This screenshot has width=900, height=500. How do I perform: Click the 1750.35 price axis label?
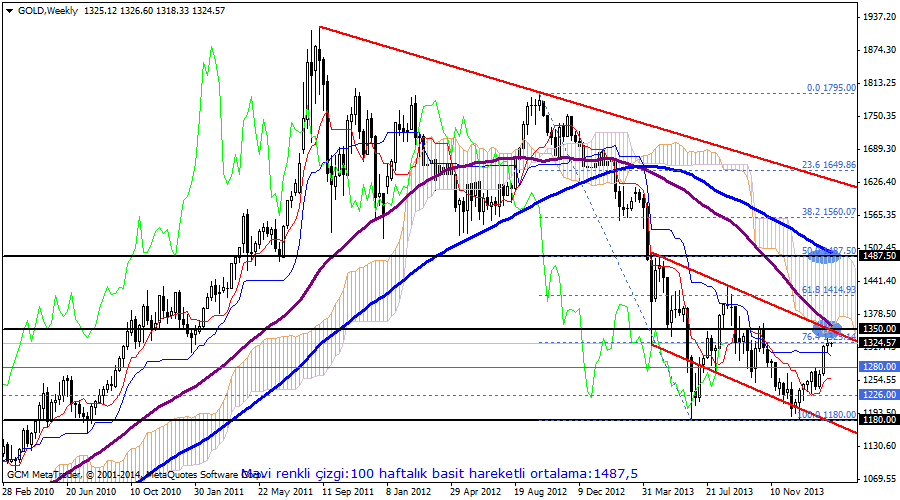[879, 116]
